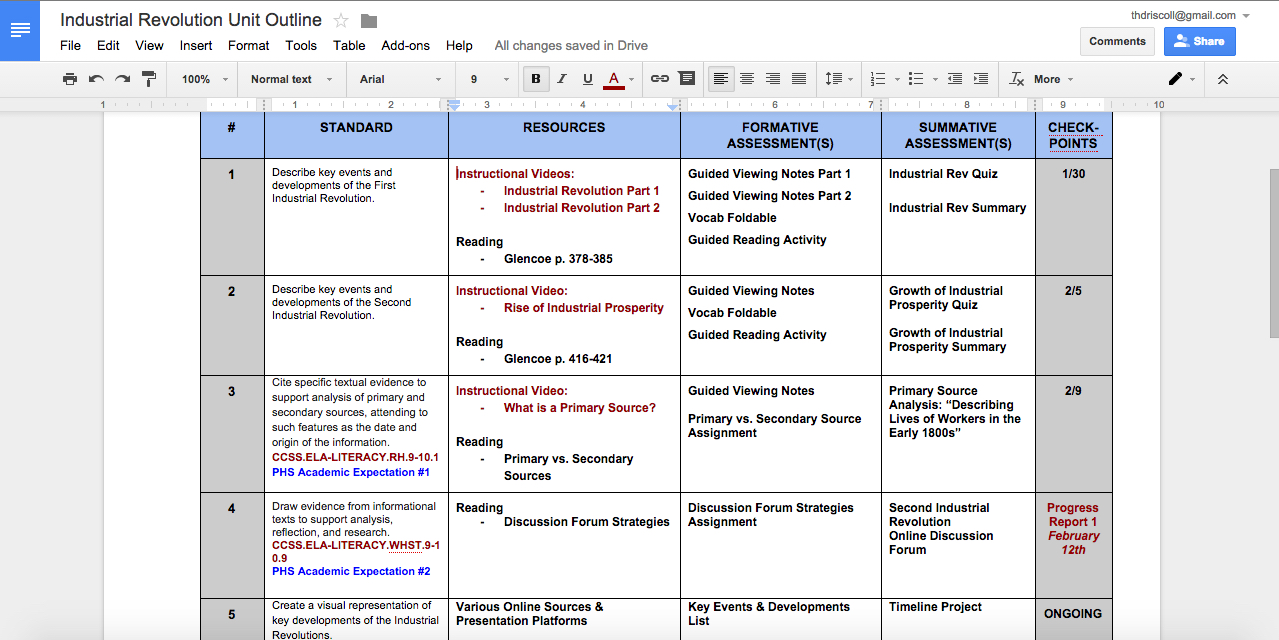Open the Arial font dropdown
1279x640 pixels.
pyautogui.click(x=400, y=79)
